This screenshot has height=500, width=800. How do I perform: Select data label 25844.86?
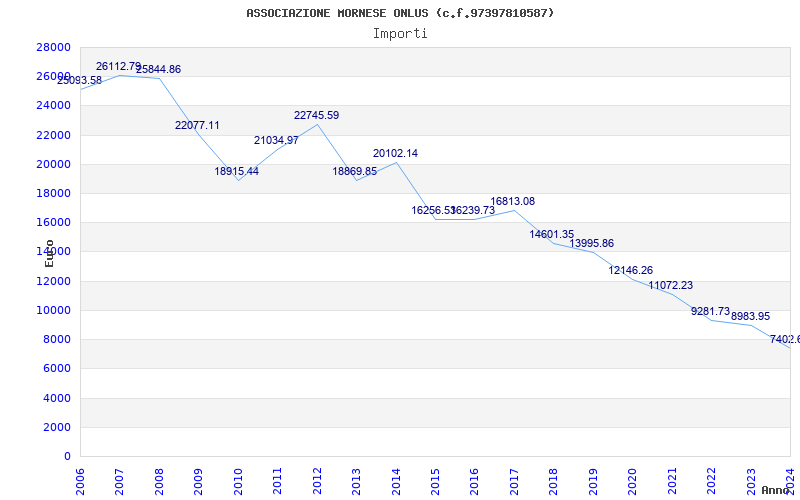158,69
